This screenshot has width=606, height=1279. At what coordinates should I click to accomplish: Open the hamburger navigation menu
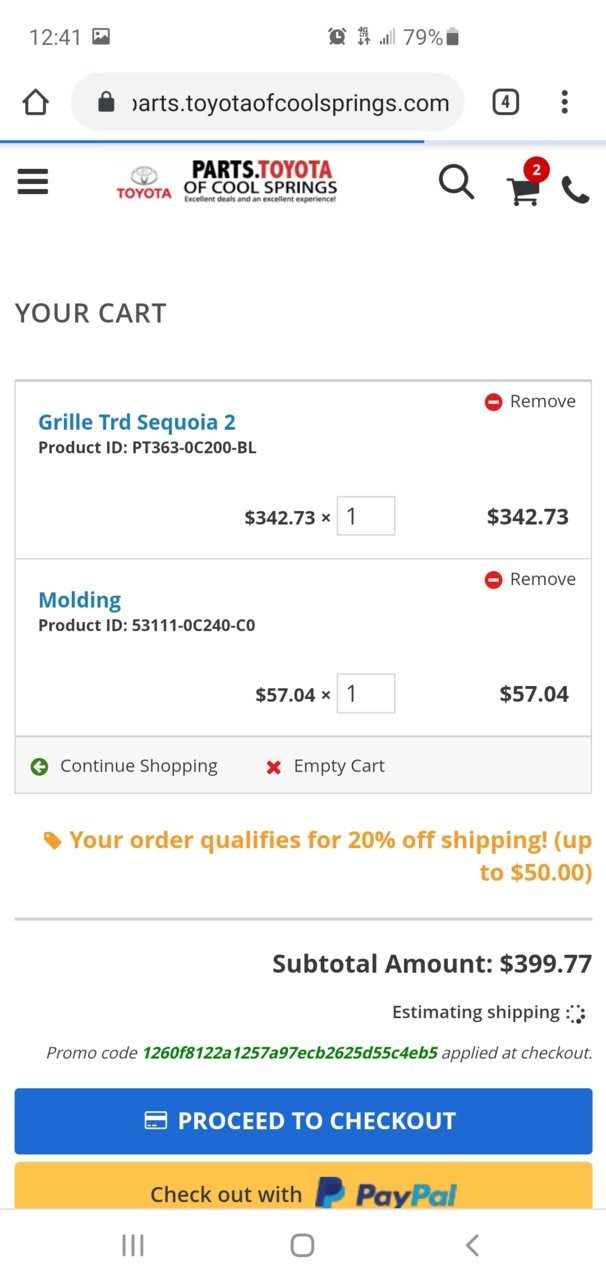click(33, 181)
